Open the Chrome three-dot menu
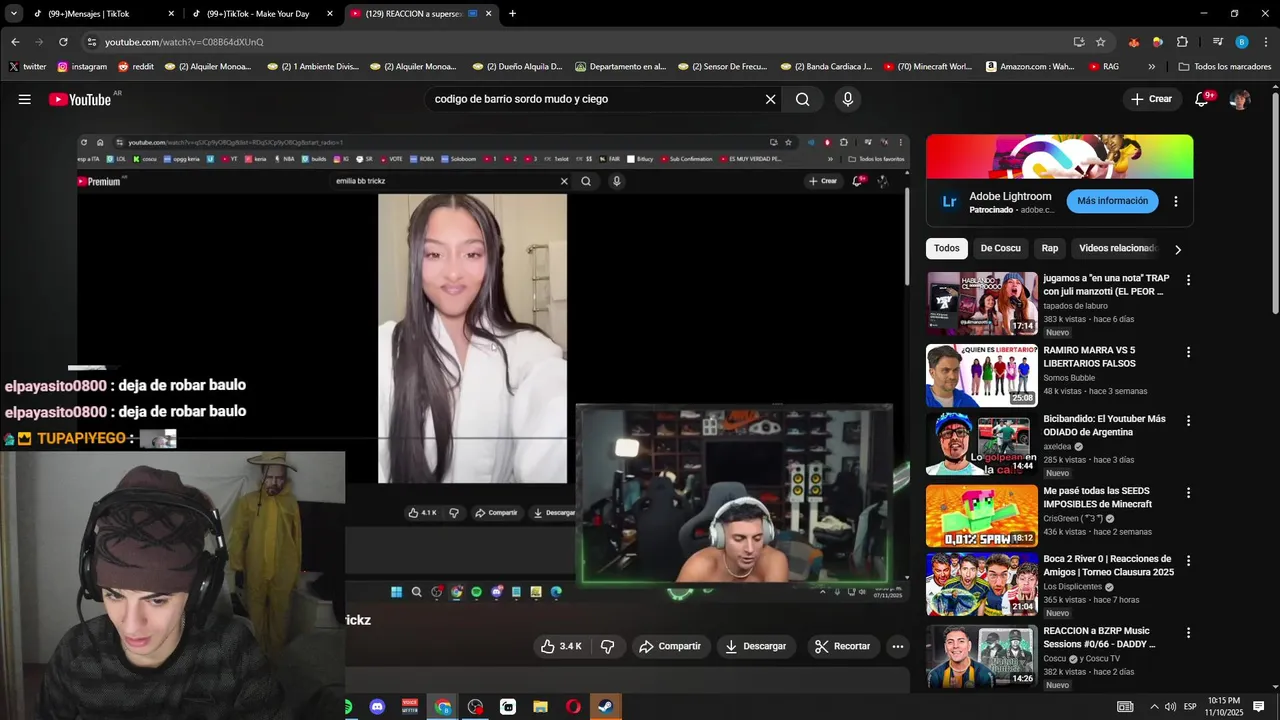 pos(1266,42)
